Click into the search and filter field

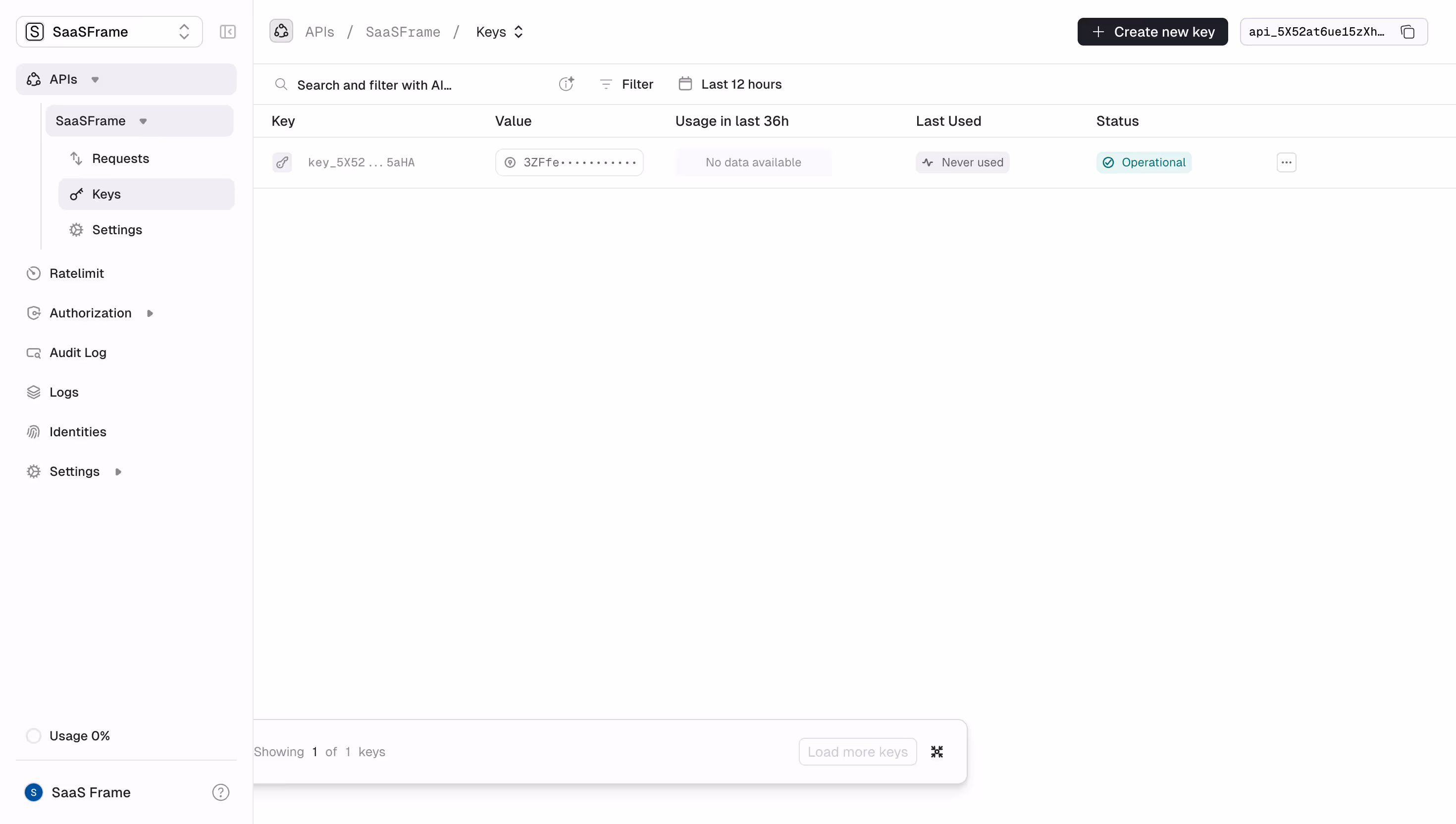pos(396,84)
